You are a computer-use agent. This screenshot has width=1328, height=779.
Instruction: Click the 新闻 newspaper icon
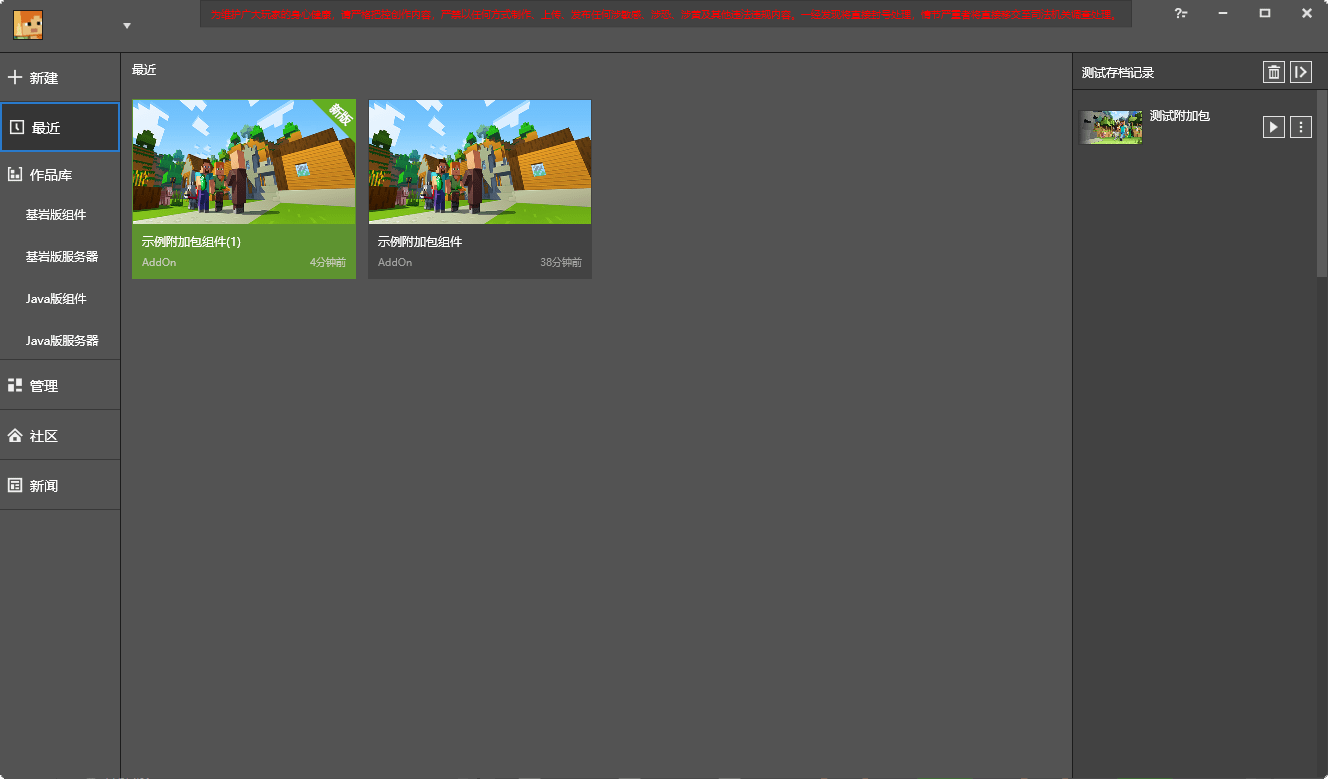coord(15,485)
